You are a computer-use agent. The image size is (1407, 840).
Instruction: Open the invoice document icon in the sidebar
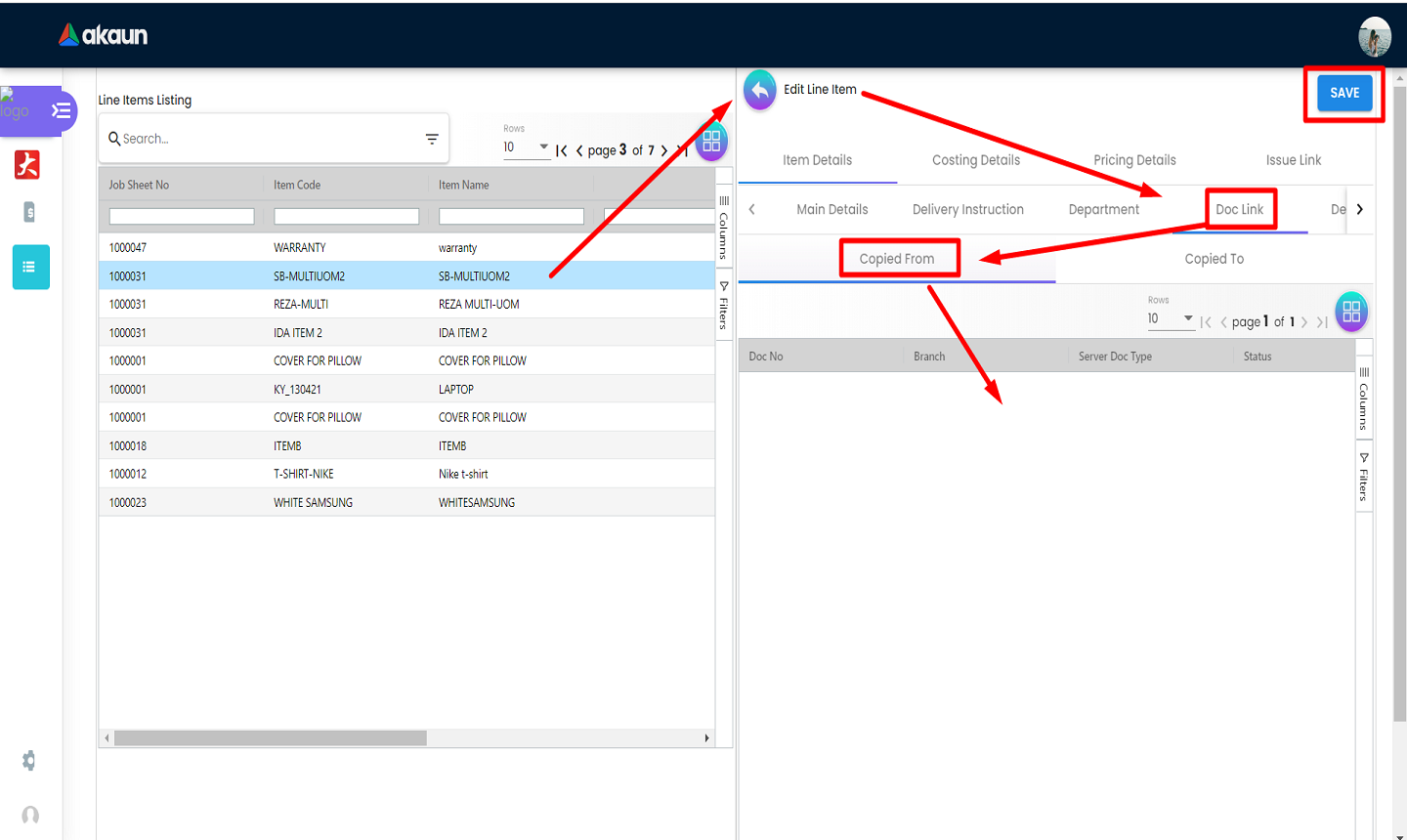click(x=29, y=212)
